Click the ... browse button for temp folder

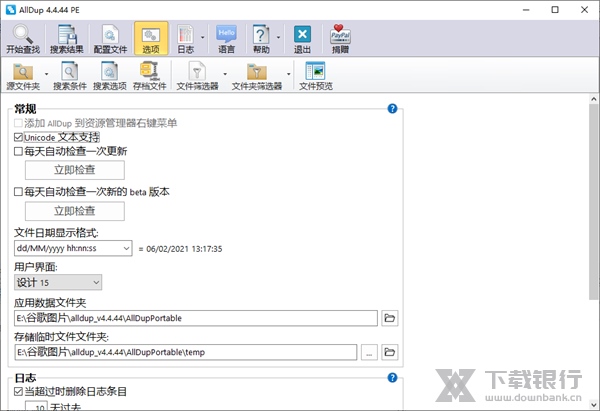pyautogui.click(x=369, y=352)
